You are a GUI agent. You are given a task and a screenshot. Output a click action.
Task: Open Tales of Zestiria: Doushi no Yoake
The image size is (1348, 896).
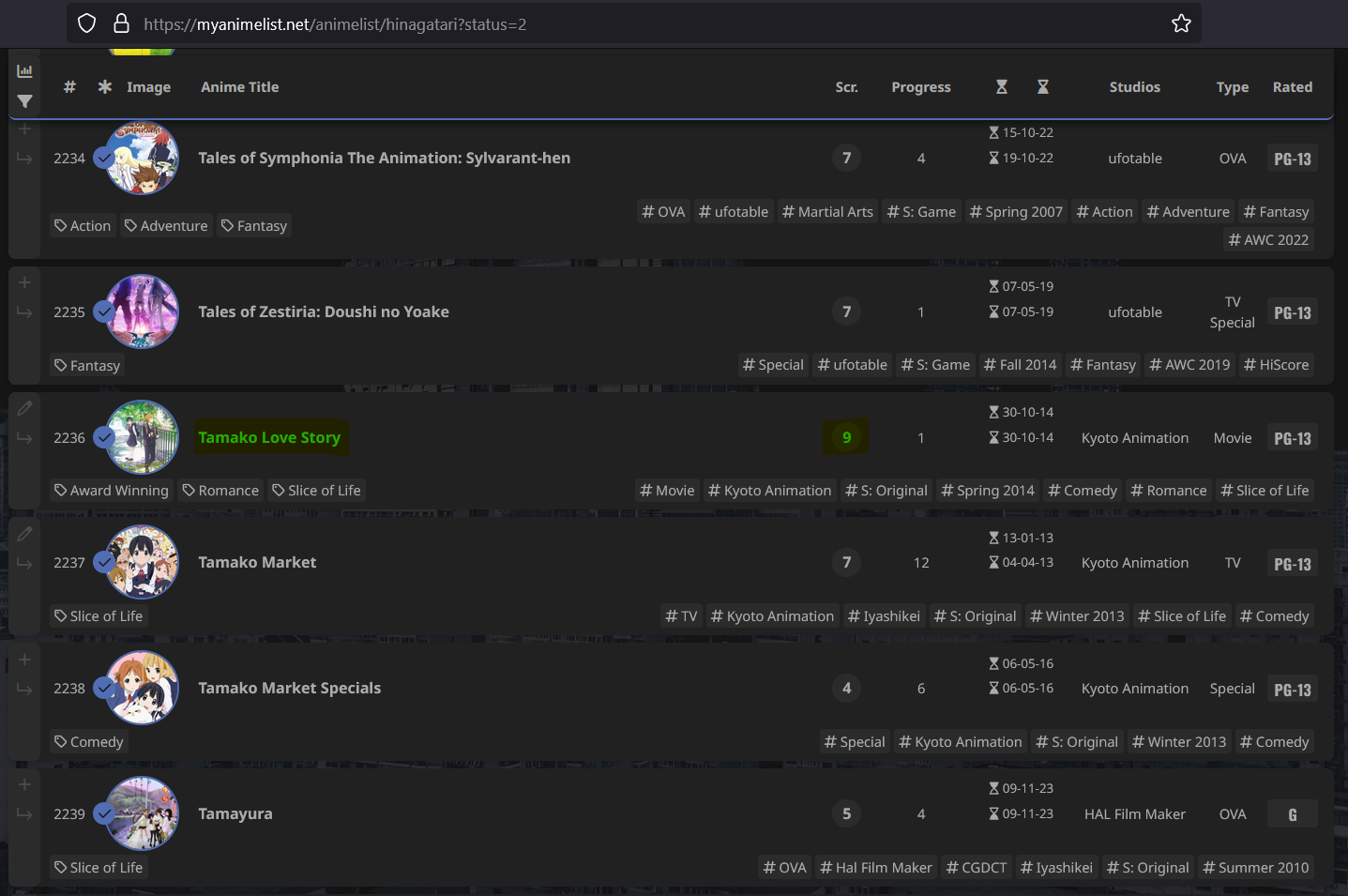[324, 311]
